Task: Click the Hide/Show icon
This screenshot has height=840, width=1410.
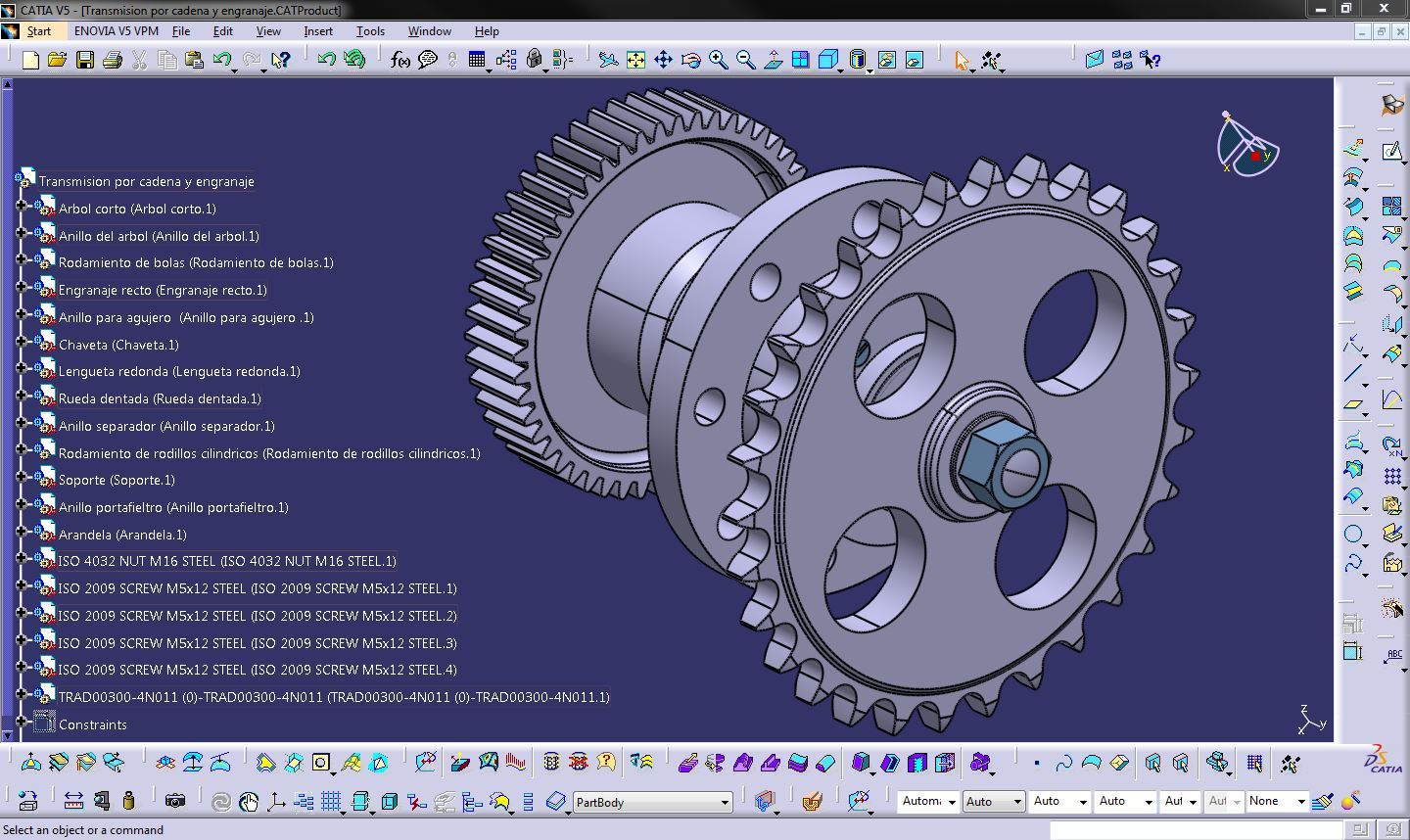Action: click(886, 61)
